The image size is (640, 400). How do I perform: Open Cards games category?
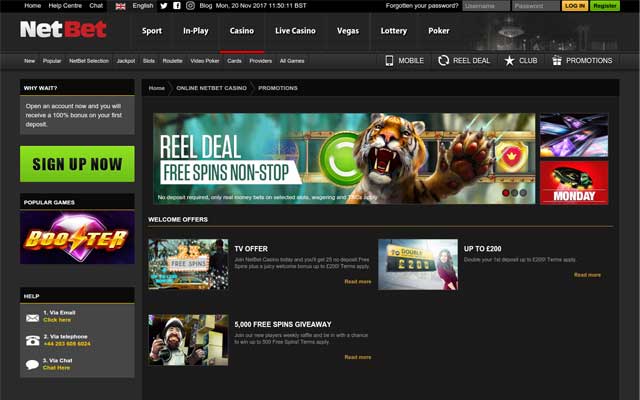(234, 61)
